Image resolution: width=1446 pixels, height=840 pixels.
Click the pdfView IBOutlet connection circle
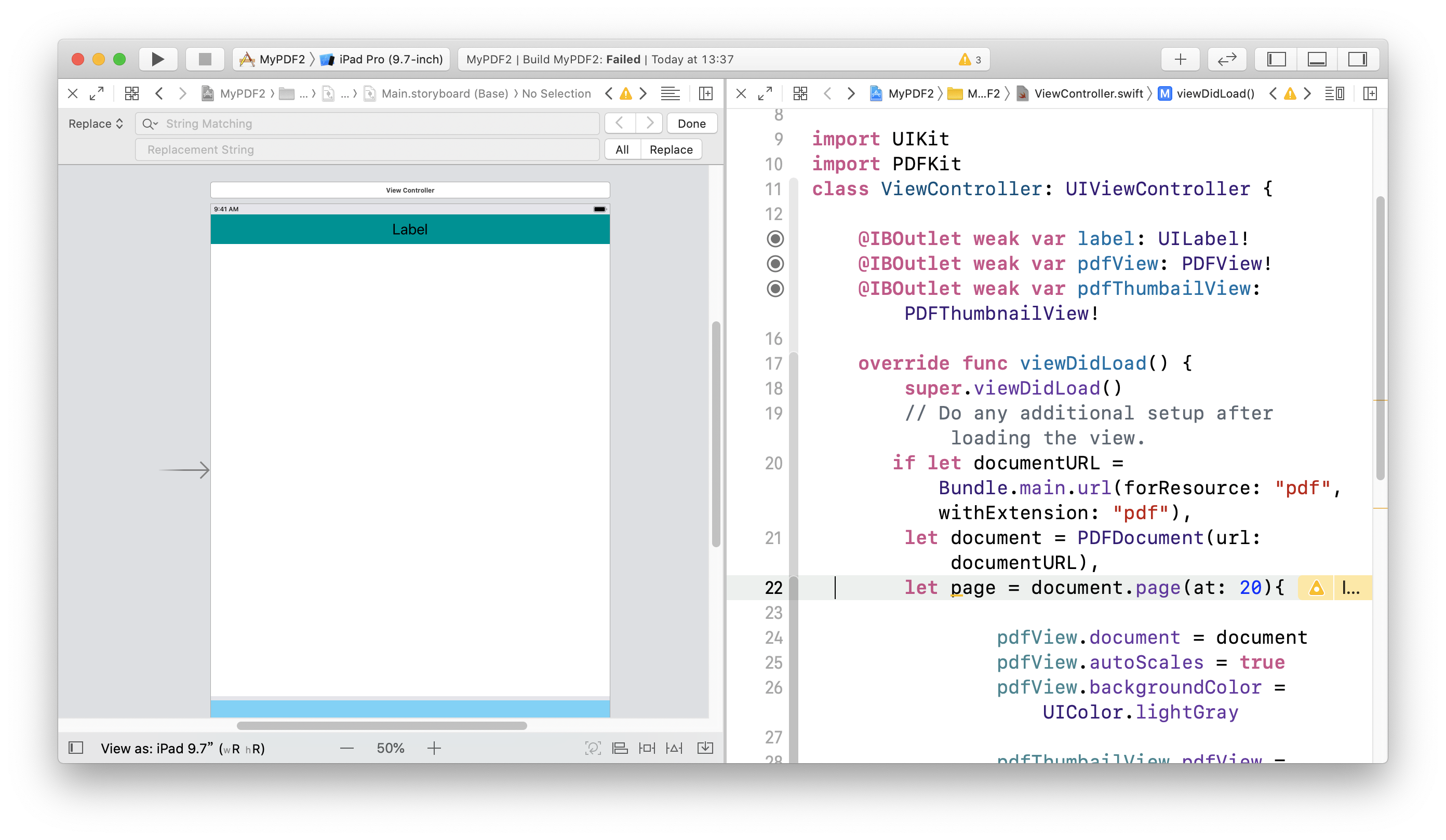774,264
